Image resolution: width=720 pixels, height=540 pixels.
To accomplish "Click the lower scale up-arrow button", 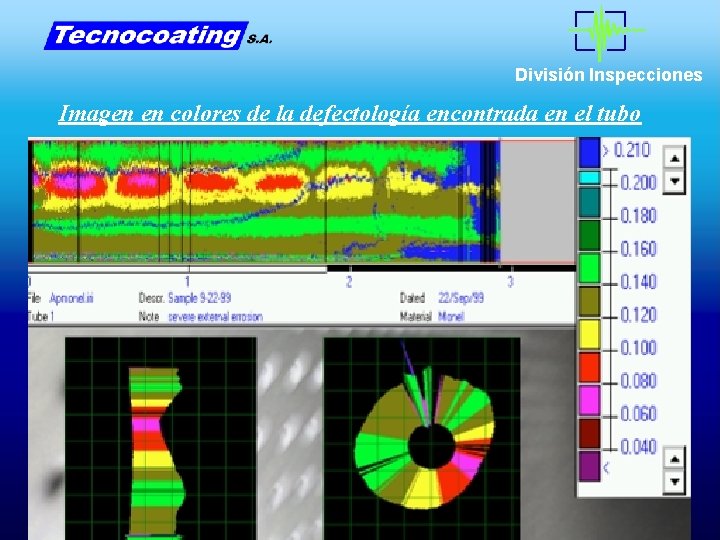I will (x=674, y=459).
